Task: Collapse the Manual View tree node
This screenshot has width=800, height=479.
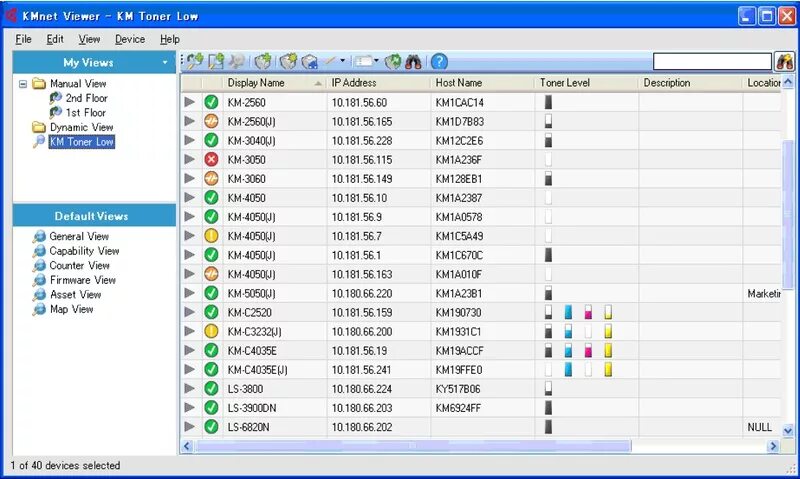Action: 23,84
